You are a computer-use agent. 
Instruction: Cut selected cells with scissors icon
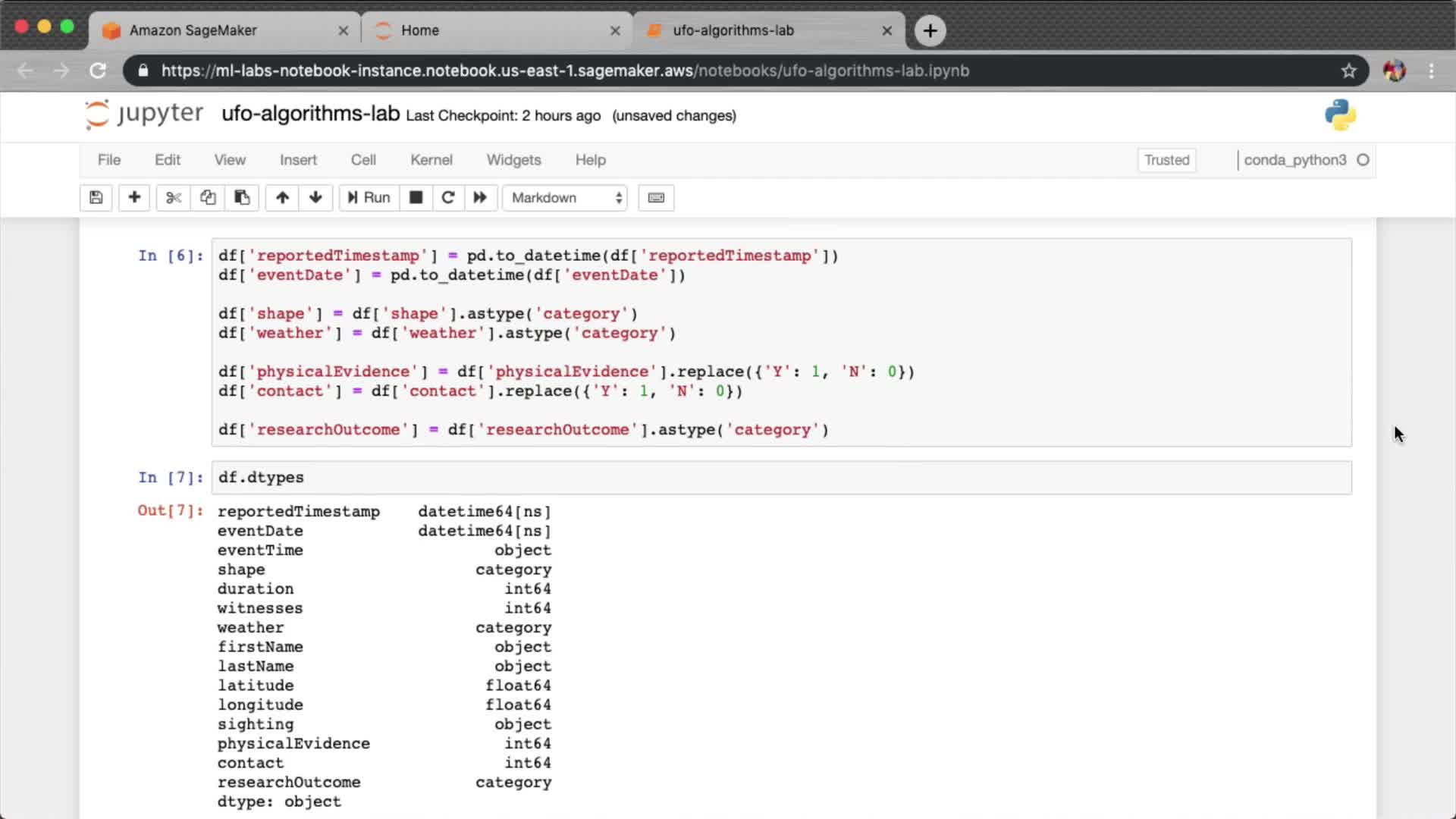tap(174, 198)
